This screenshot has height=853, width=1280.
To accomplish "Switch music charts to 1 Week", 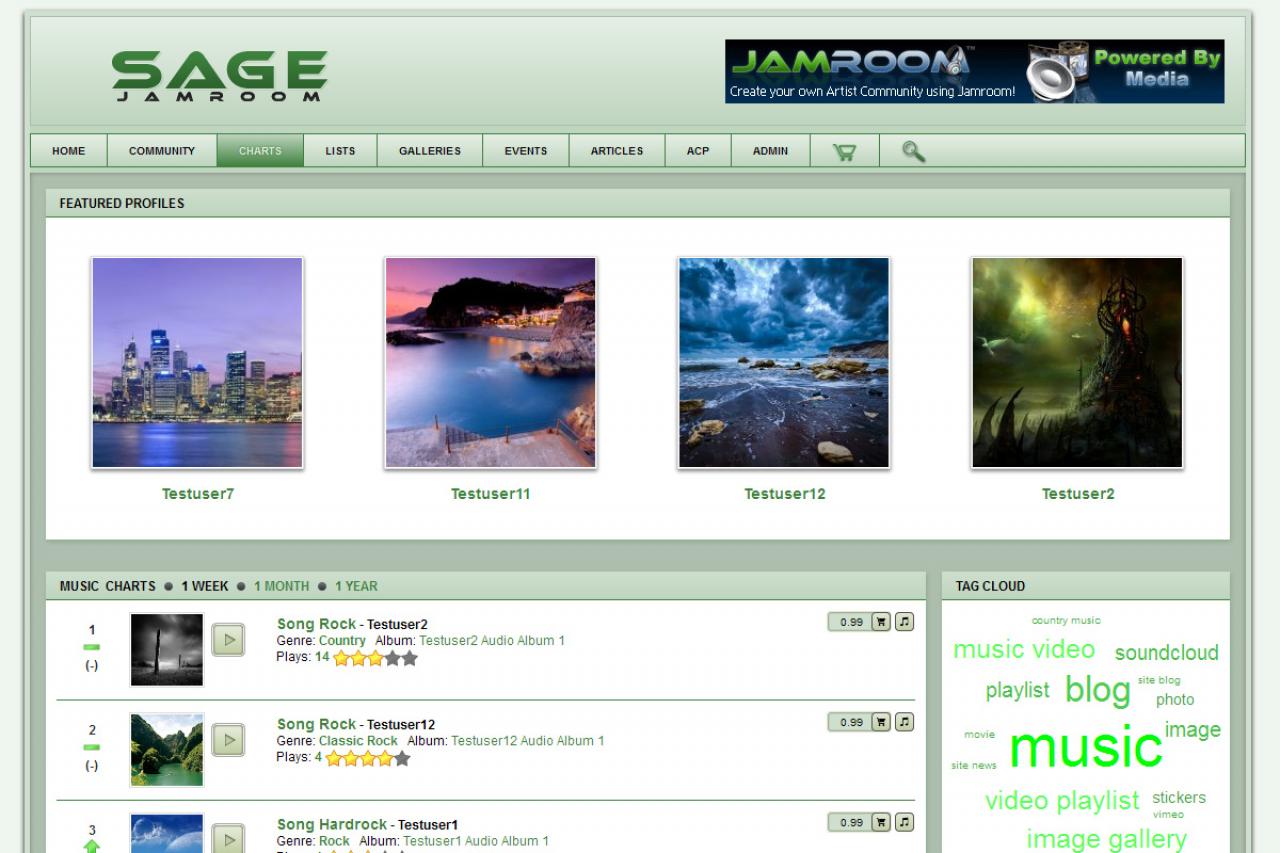I will point(205,586).
